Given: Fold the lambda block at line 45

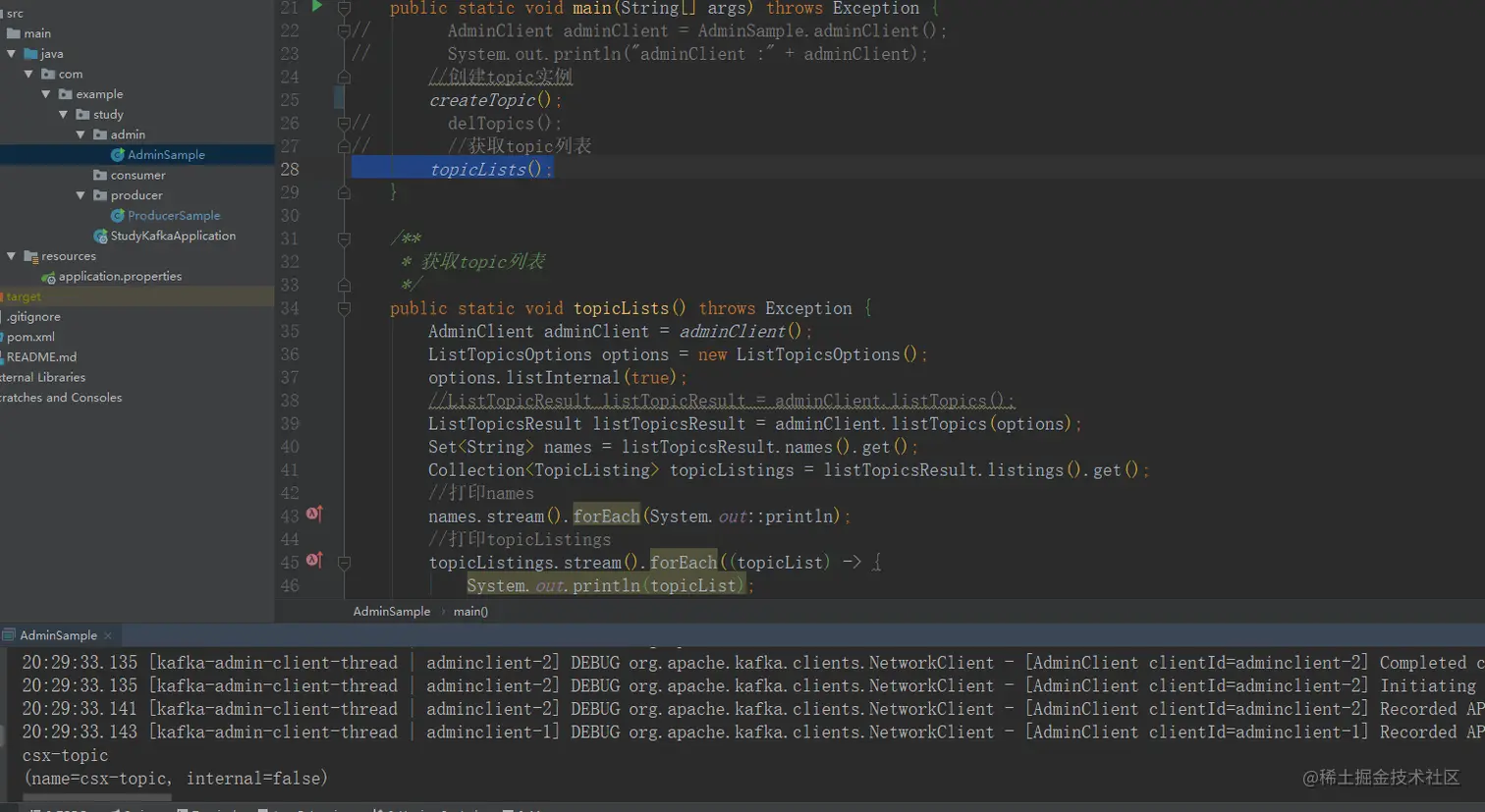Looking at the screenshot, I should tap(344, 563).
